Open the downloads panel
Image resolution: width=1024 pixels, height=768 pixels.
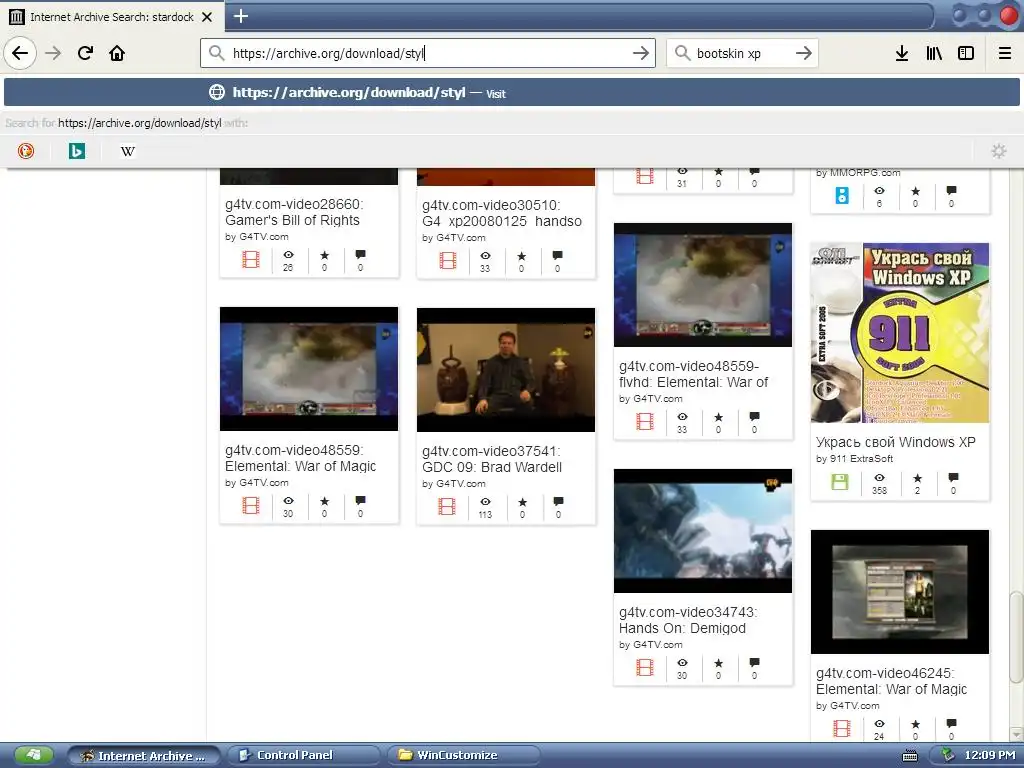(x=901, y=53)
